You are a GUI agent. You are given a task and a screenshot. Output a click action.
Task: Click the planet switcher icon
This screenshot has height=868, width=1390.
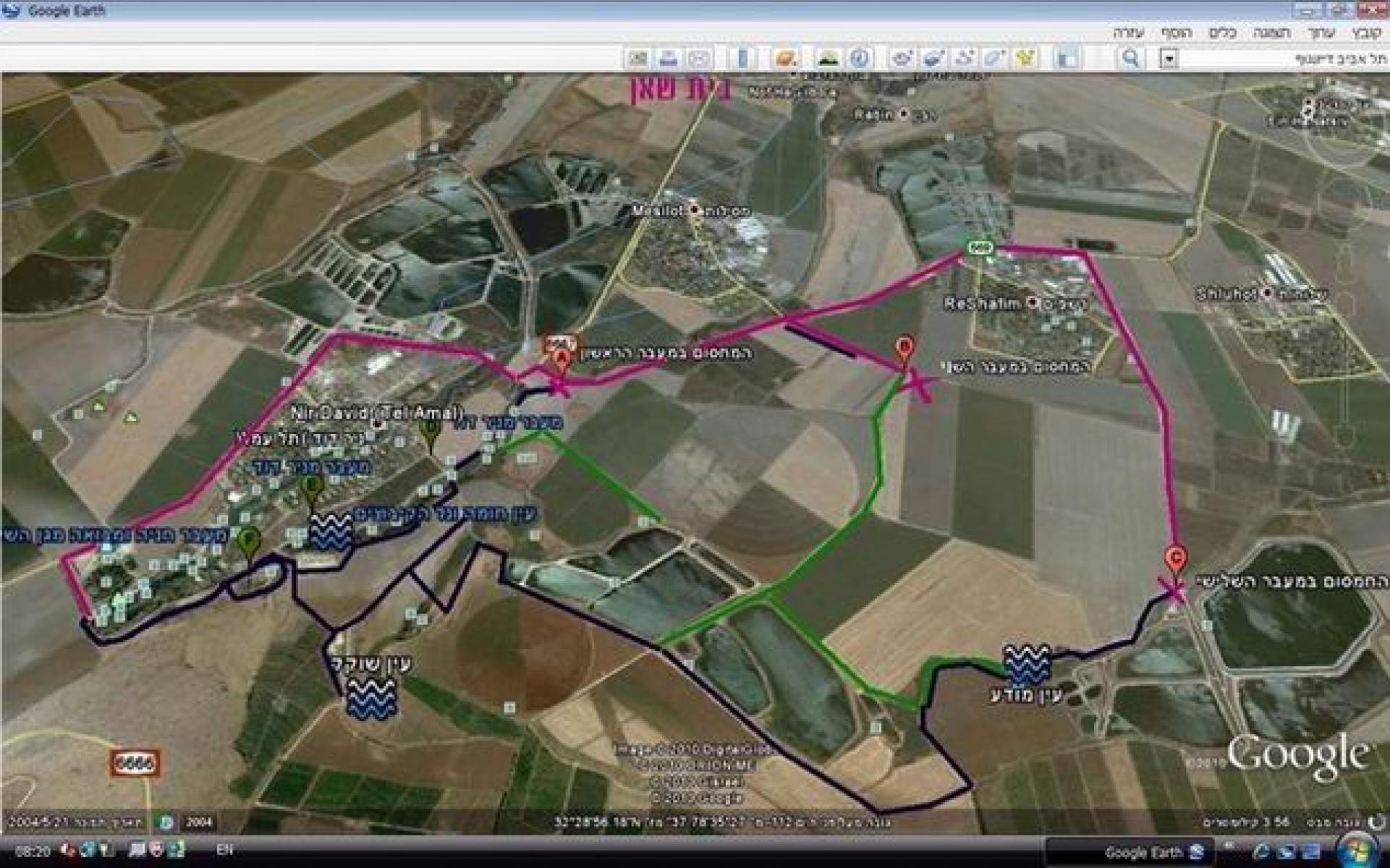coord(786,58)
